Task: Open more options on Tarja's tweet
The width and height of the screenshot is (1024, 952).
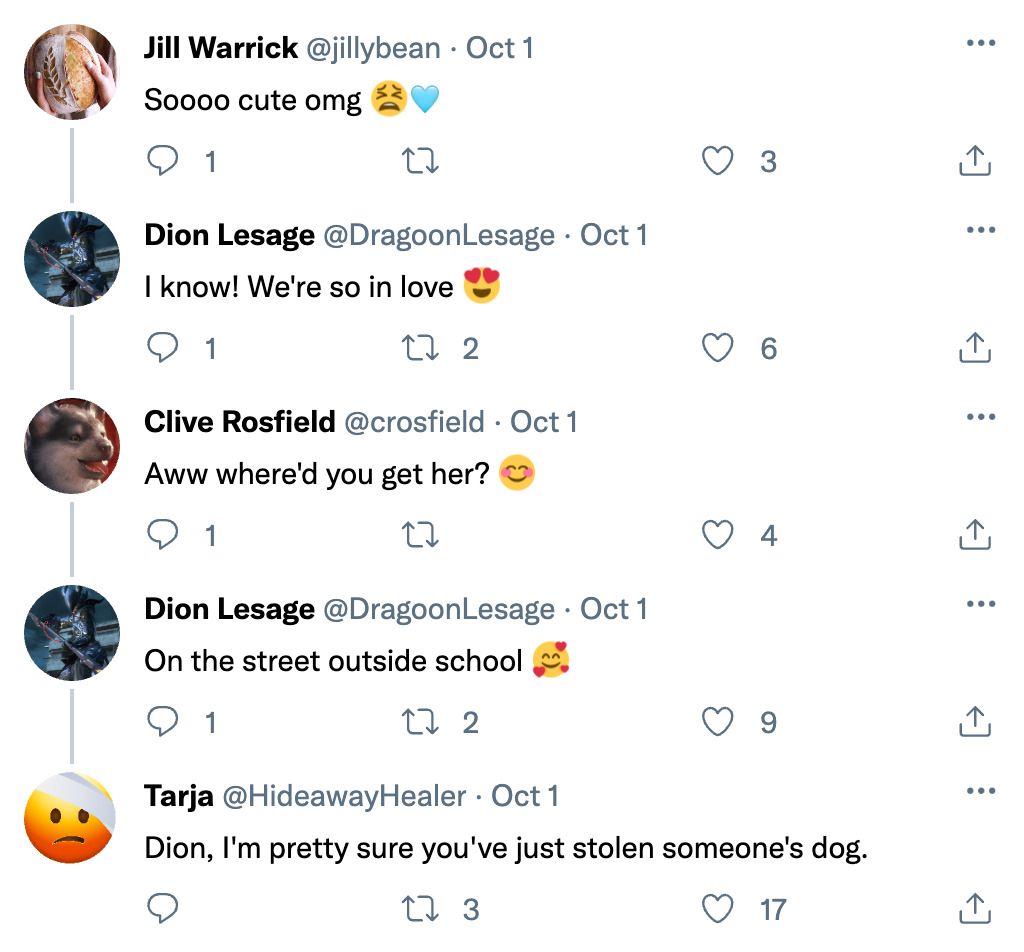Action: point(981,792)
